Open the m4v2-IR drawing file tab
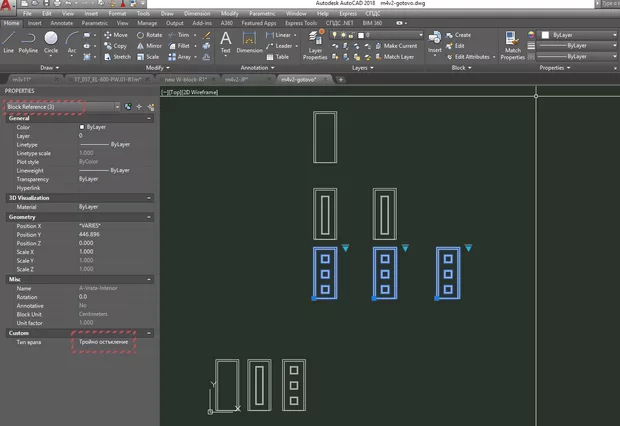Viewport: 620px width, 426px height. pyautogui.click(x=237, y=77)
